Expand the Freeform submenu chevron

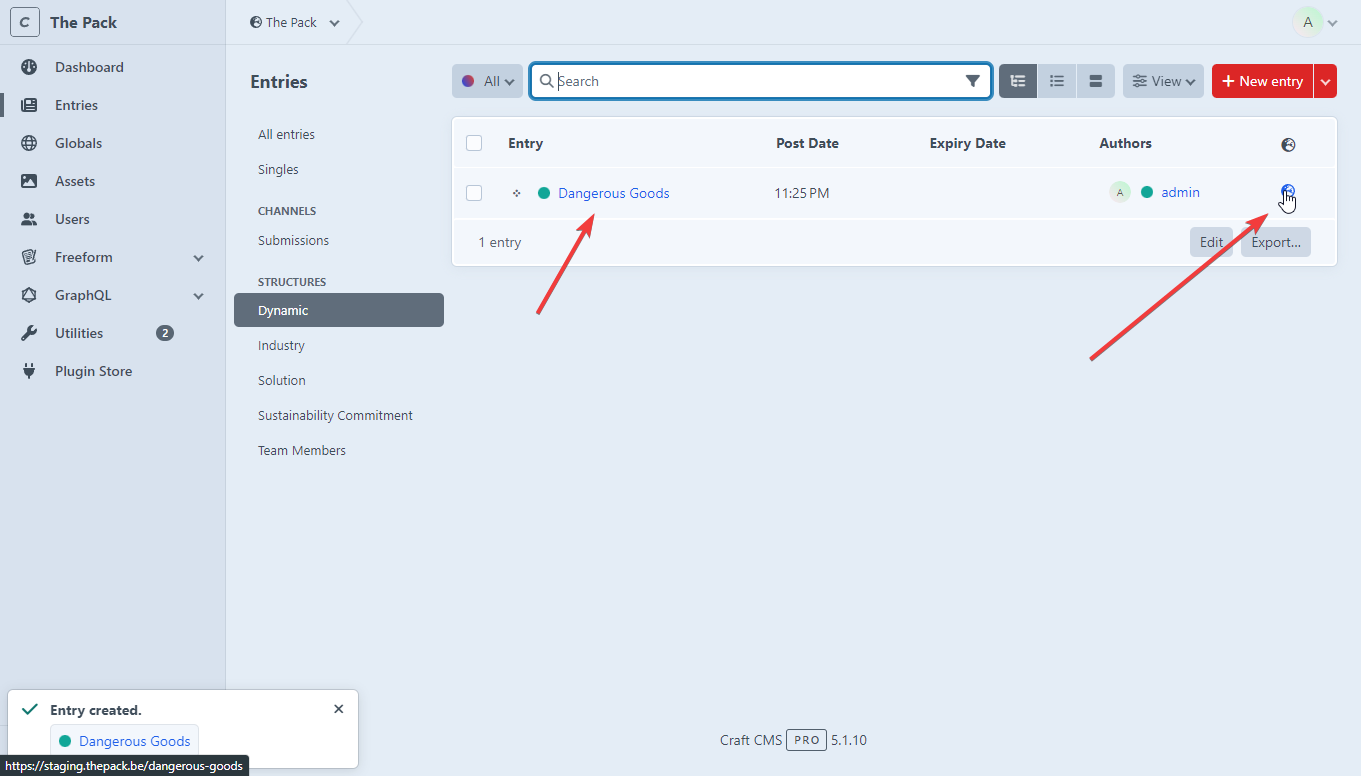point(198,258)
